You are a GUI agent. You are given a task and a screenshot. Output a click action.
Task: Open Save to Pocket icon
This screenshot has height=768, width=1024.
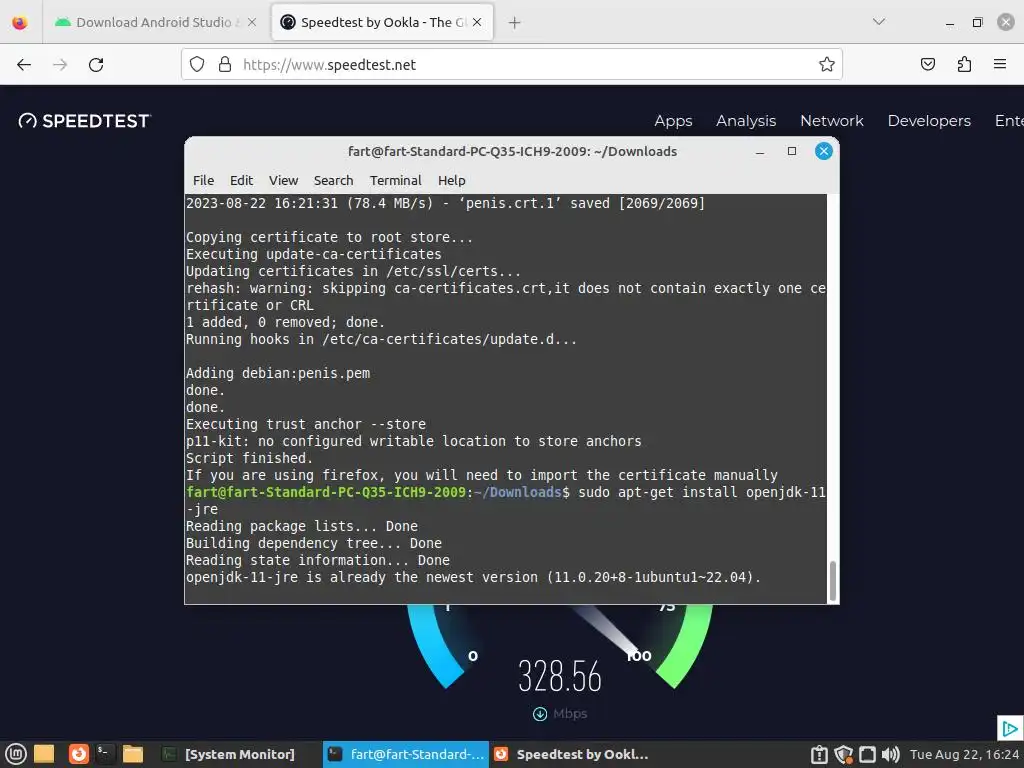point(928,64)
